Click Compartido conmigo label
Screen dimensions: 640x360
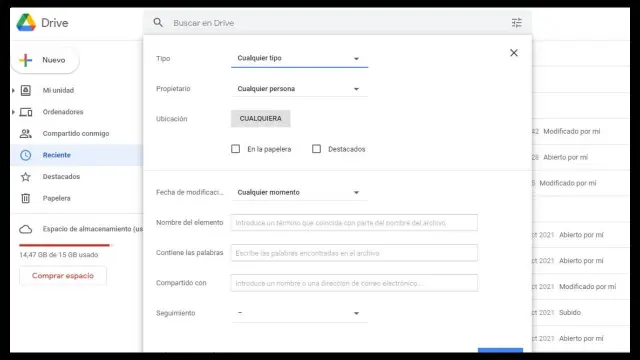[x=76, y=133]
